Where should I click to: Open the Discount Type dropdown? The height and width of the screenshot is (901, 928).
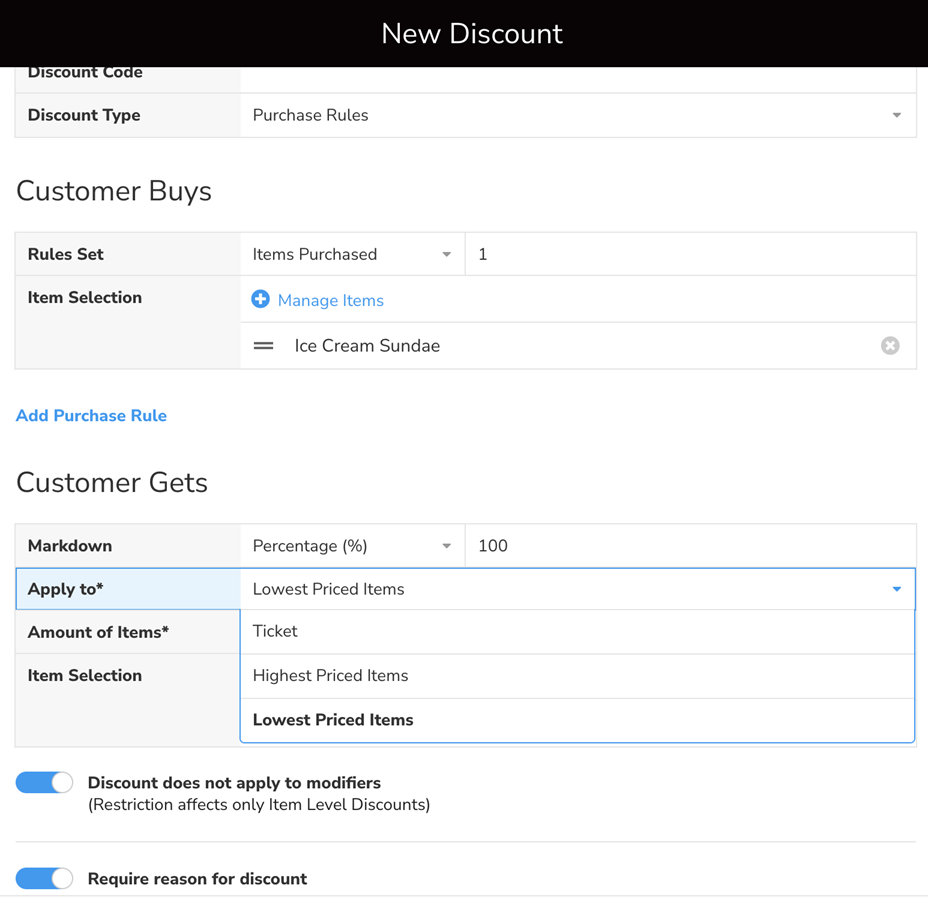click(x=577, y=115)
